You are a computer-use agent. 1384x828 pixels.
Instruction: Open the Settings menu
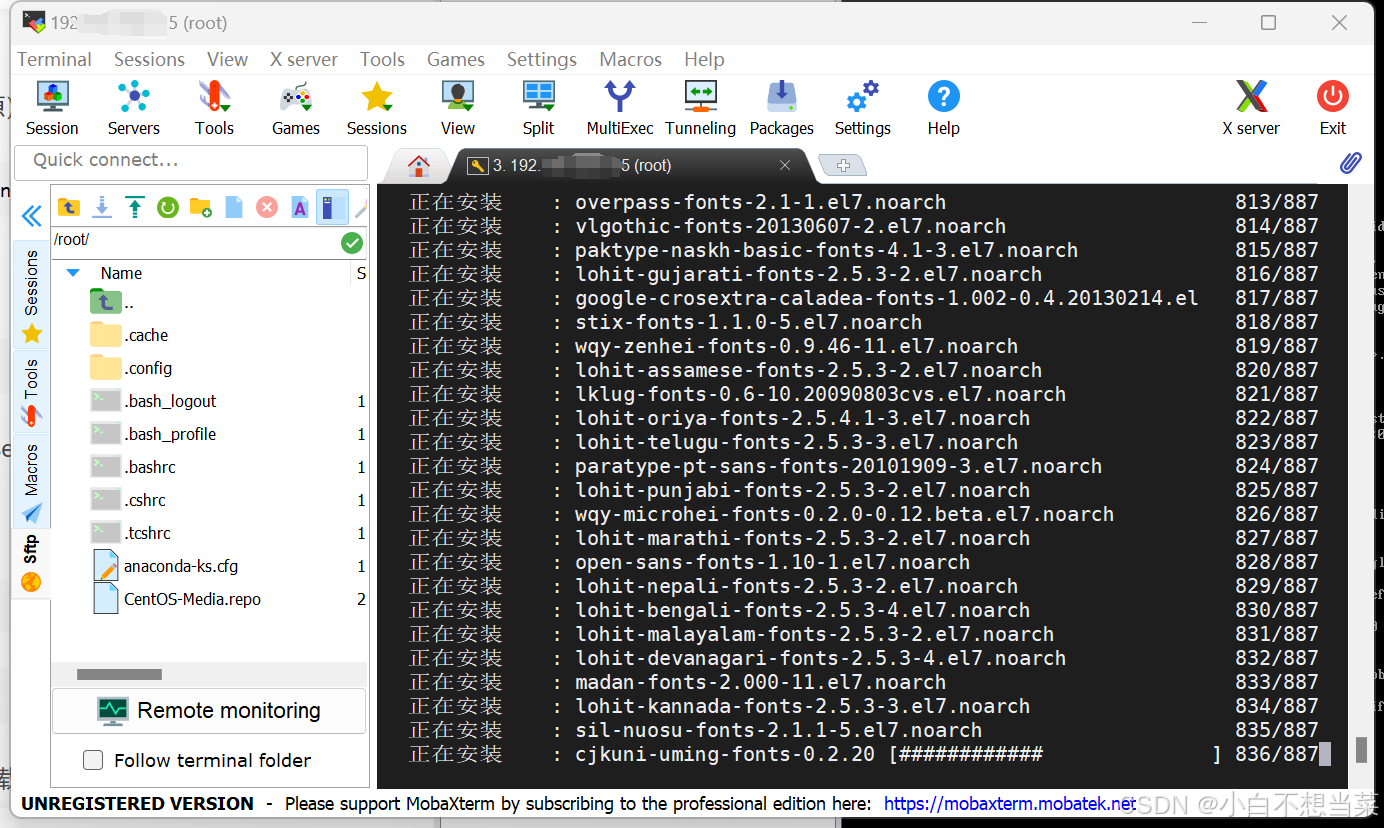coord(541,60)
